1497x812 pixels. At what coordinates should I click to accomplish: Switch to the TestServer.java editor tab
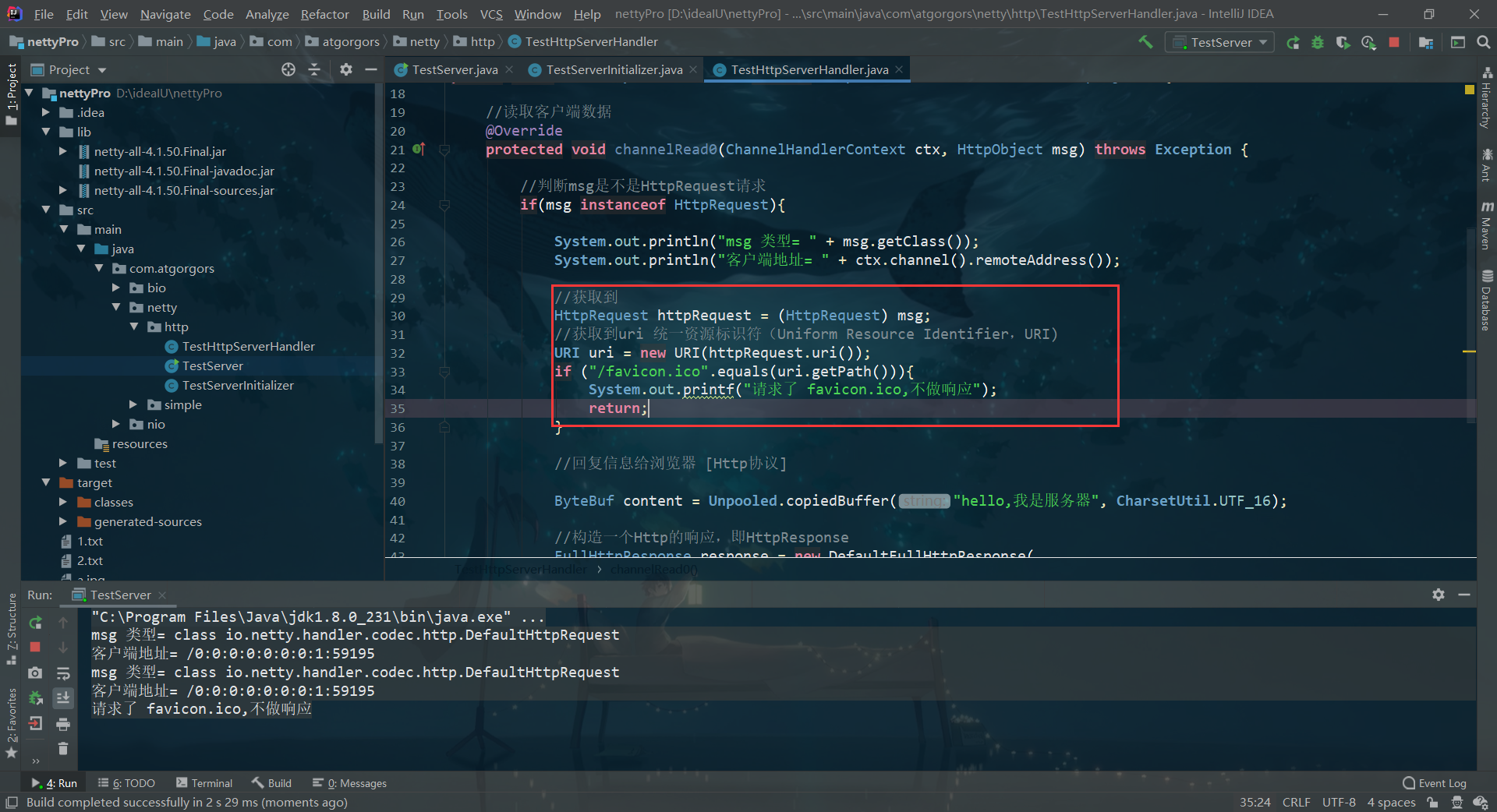click(x=454, y=69)
